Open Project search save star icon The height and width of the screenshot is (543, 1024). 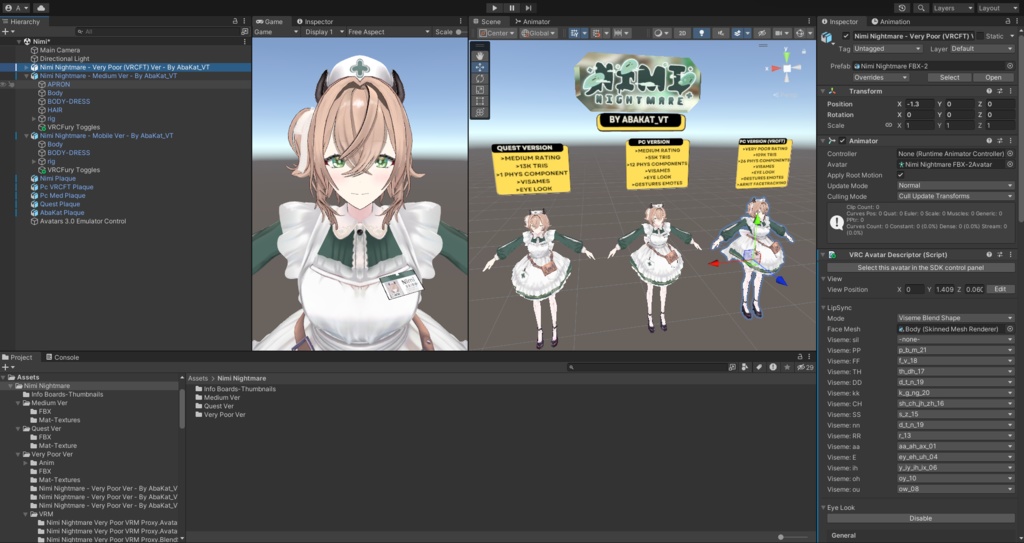(x=787, y=367)
